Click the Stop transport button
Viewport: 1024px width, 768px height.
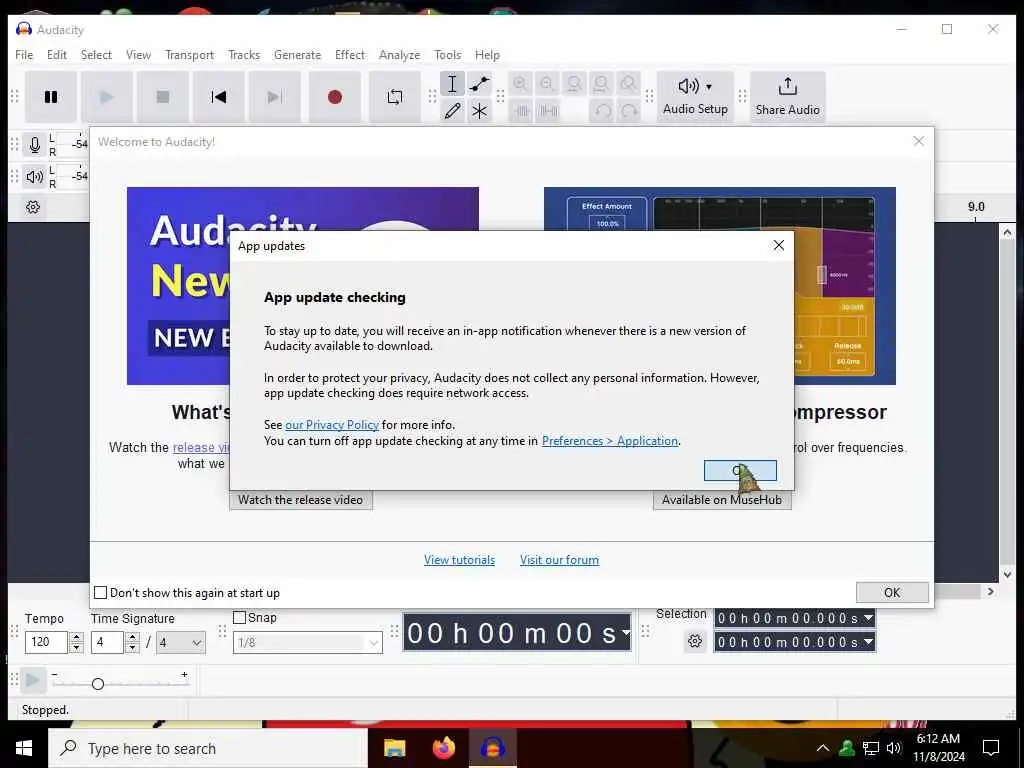click(x=163, y=97)
